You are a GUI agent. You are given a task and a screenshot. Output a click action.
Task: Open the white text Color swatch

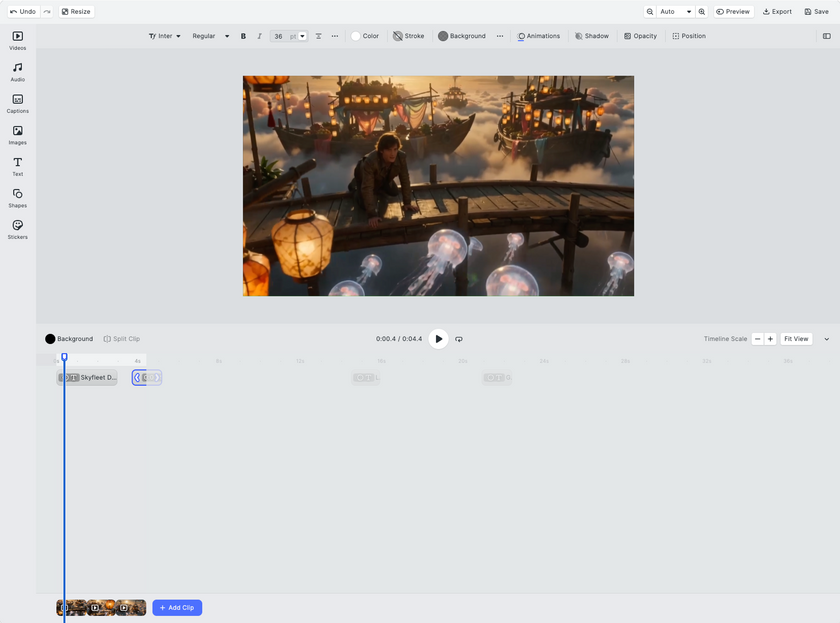click(x=365, y=36)
